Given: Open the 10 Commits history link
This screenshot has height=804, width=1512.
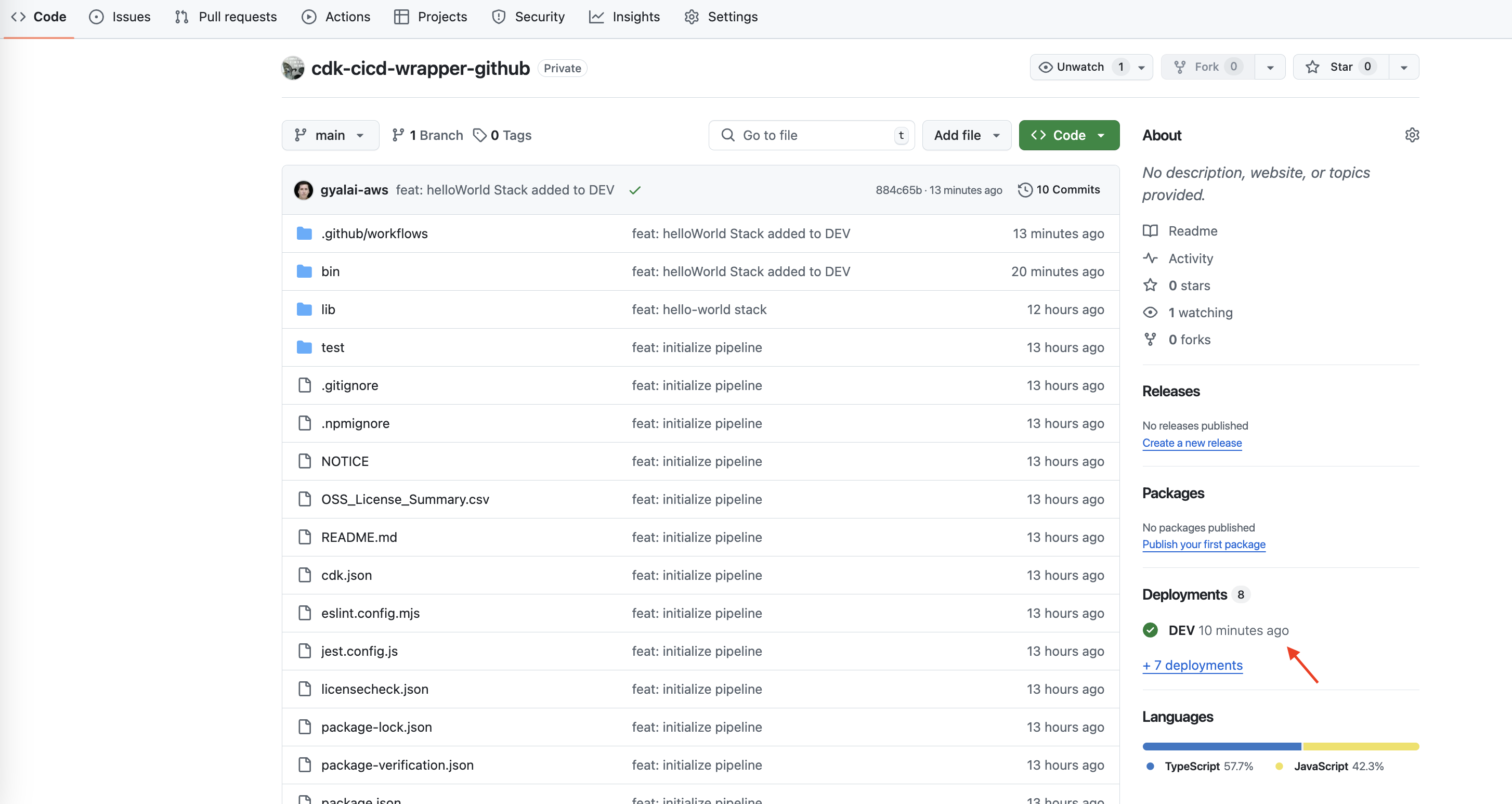Looking at the screenshot, I should pos(1059,190).
